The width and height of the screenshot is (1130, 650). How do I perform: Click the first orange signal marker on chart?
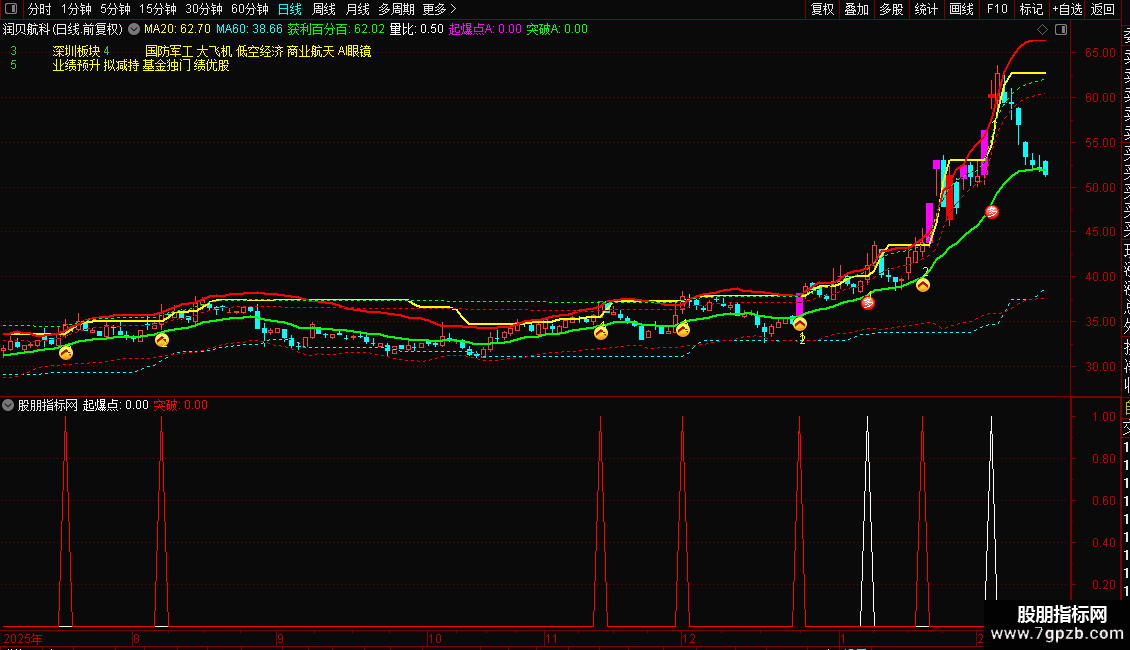(66, 352)
